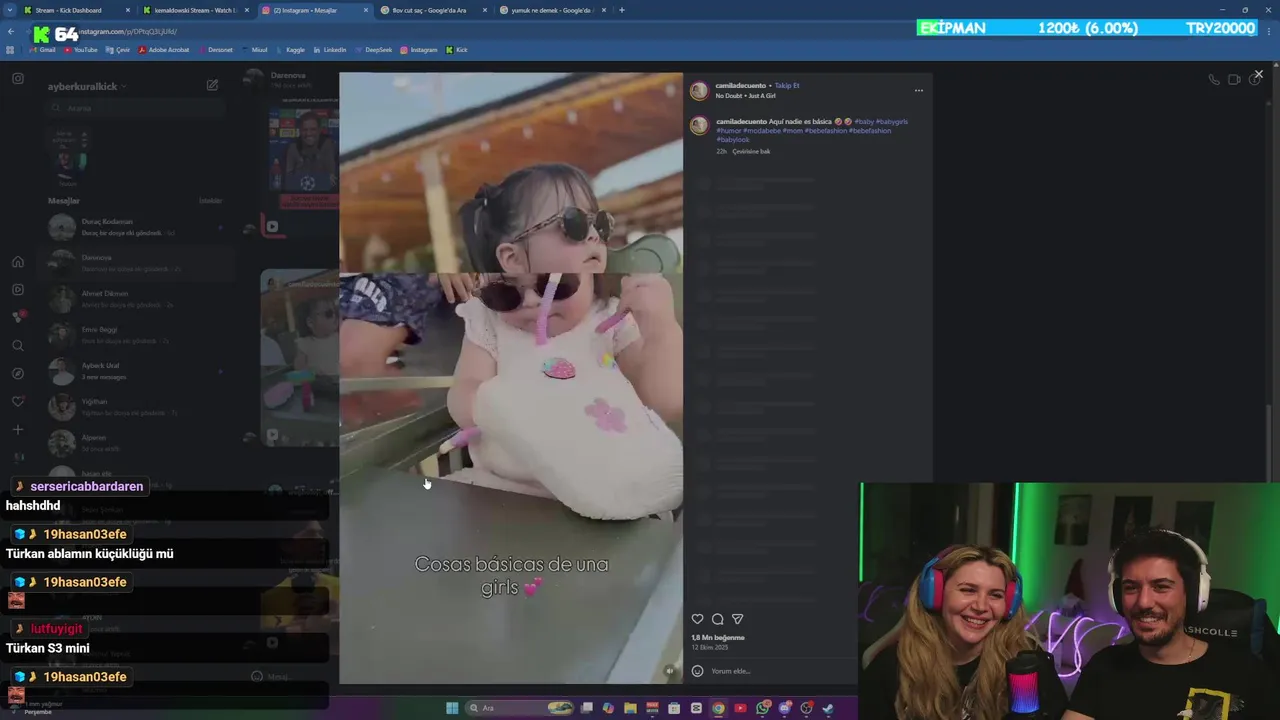Open the Reels sidebar icon
Viewport: 1280px width, 720px height.
18,289
